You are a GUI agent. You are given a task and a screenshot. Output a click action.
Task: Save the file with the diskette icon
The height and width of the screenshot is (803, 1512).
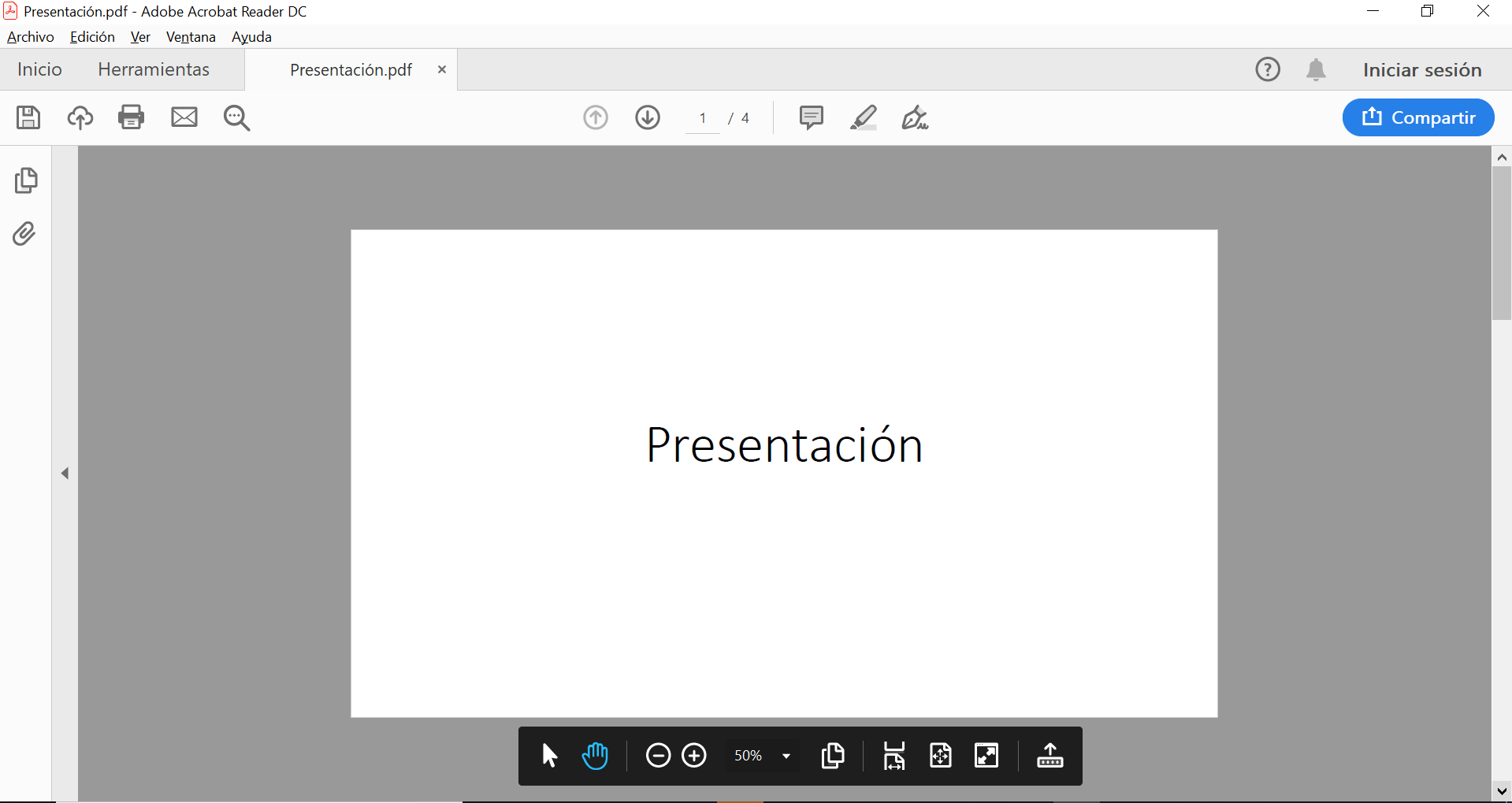pos(28,117)
